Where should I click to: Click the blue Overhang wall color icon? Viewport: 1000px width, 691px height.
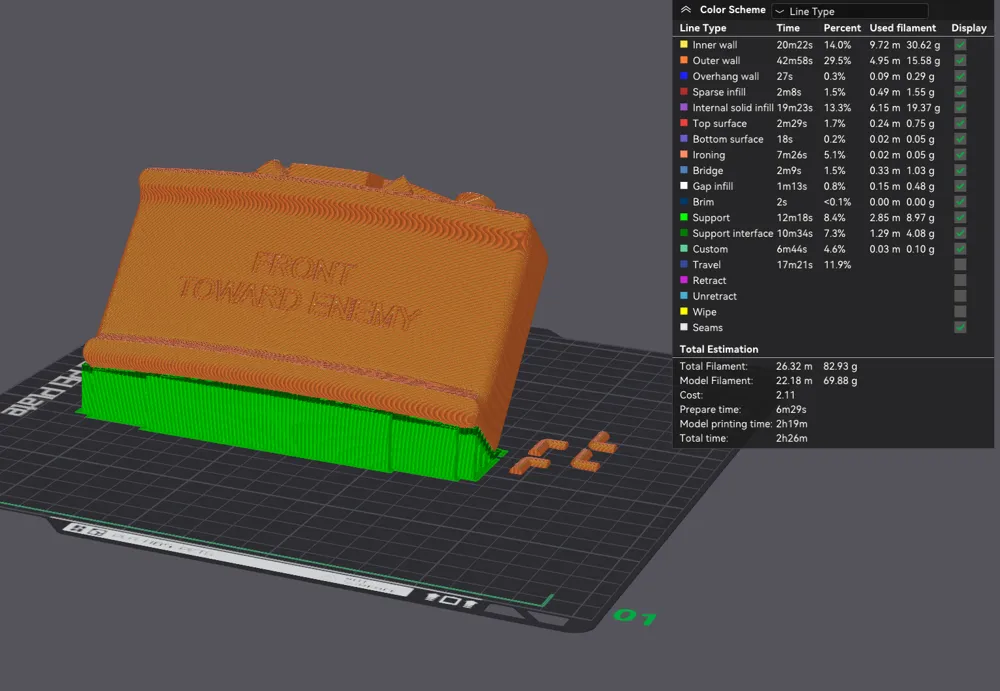[684, 76]
